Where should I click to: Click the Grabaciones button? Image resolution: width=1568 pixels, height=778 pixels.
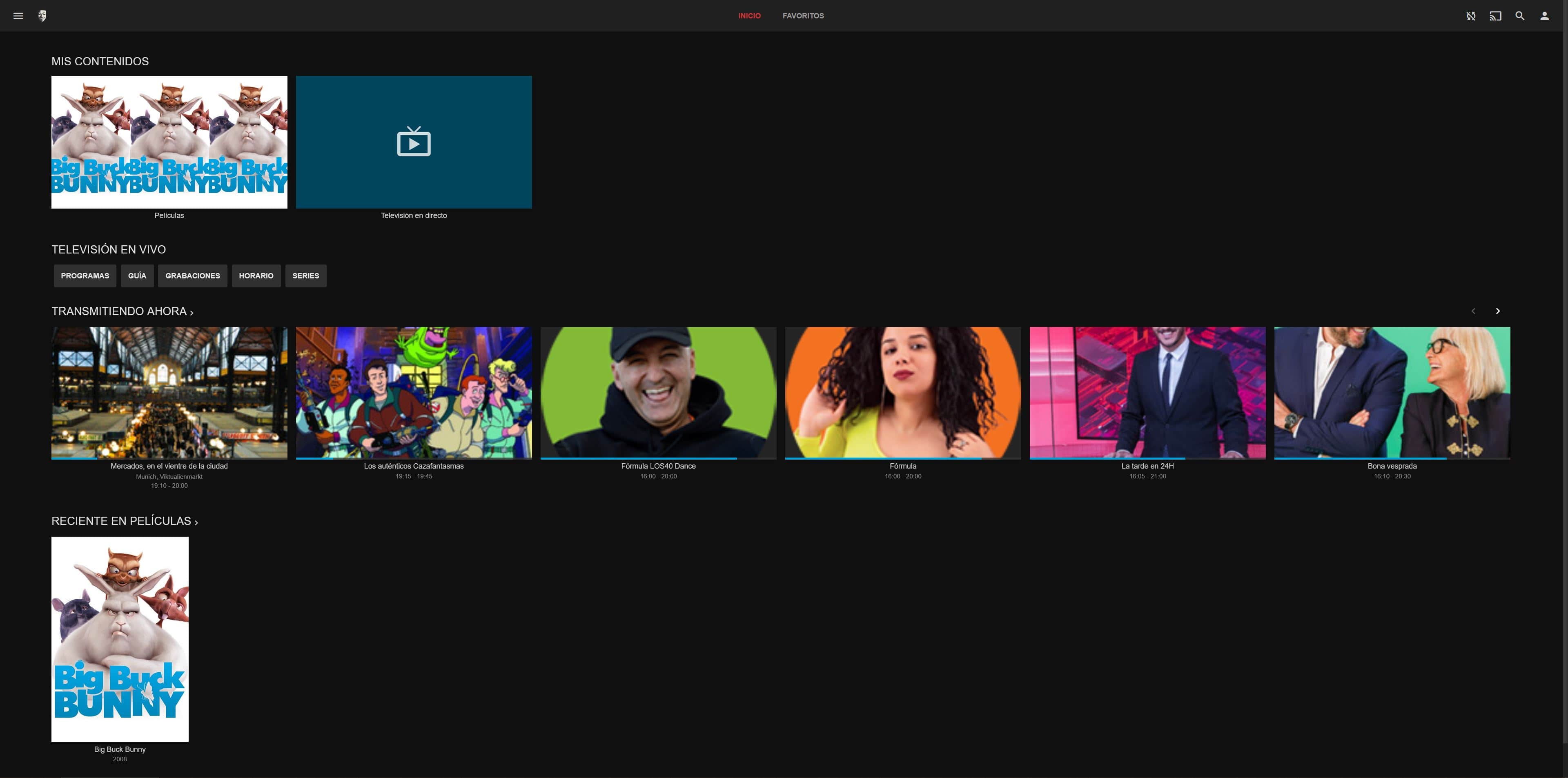(x=192, y=276)
